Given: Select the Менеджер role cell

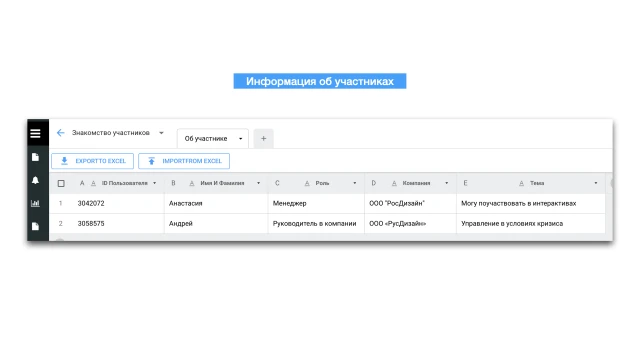Looking at the screenshot, I should click(x=316, y=203).
